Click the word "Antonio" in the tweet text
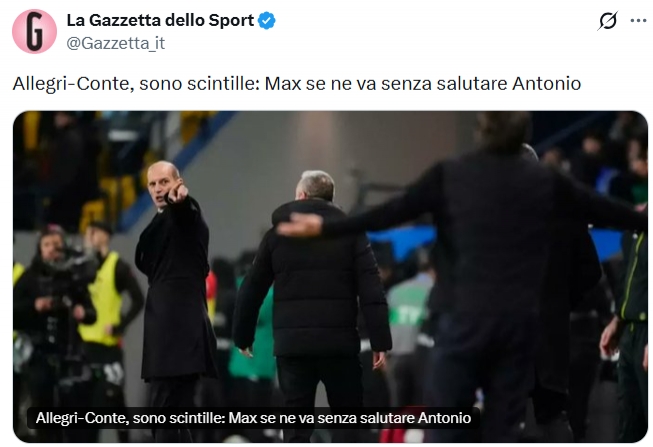The height and width of the screenshot is (447, 653). (546, 84)
